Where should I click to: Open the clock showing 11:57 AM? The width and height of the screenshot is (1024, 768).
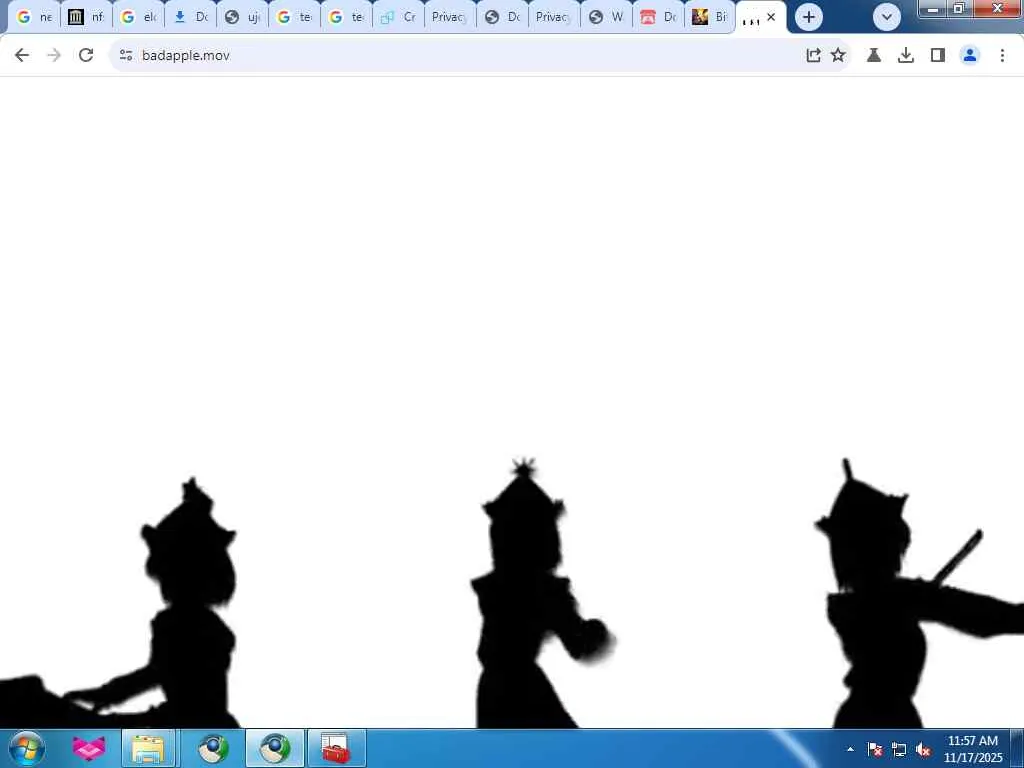click(x=972, y=749)
